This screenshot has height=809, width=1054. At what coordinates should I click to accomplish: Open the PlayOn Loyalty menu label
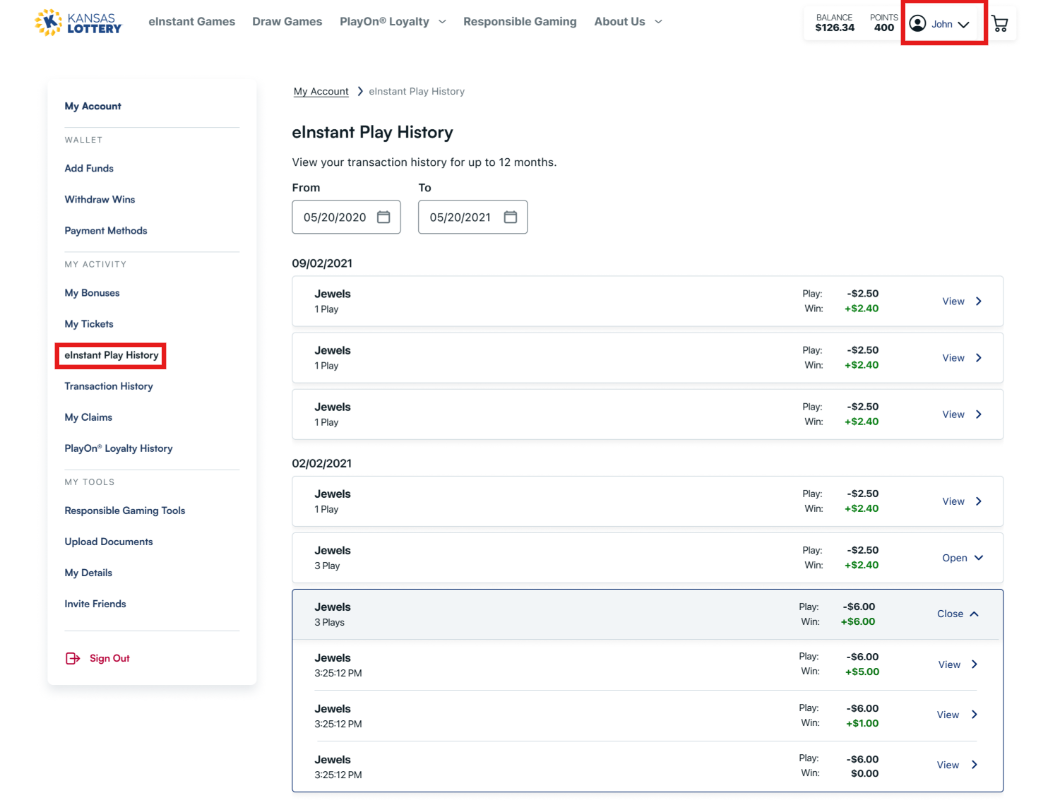click(384, 22)
